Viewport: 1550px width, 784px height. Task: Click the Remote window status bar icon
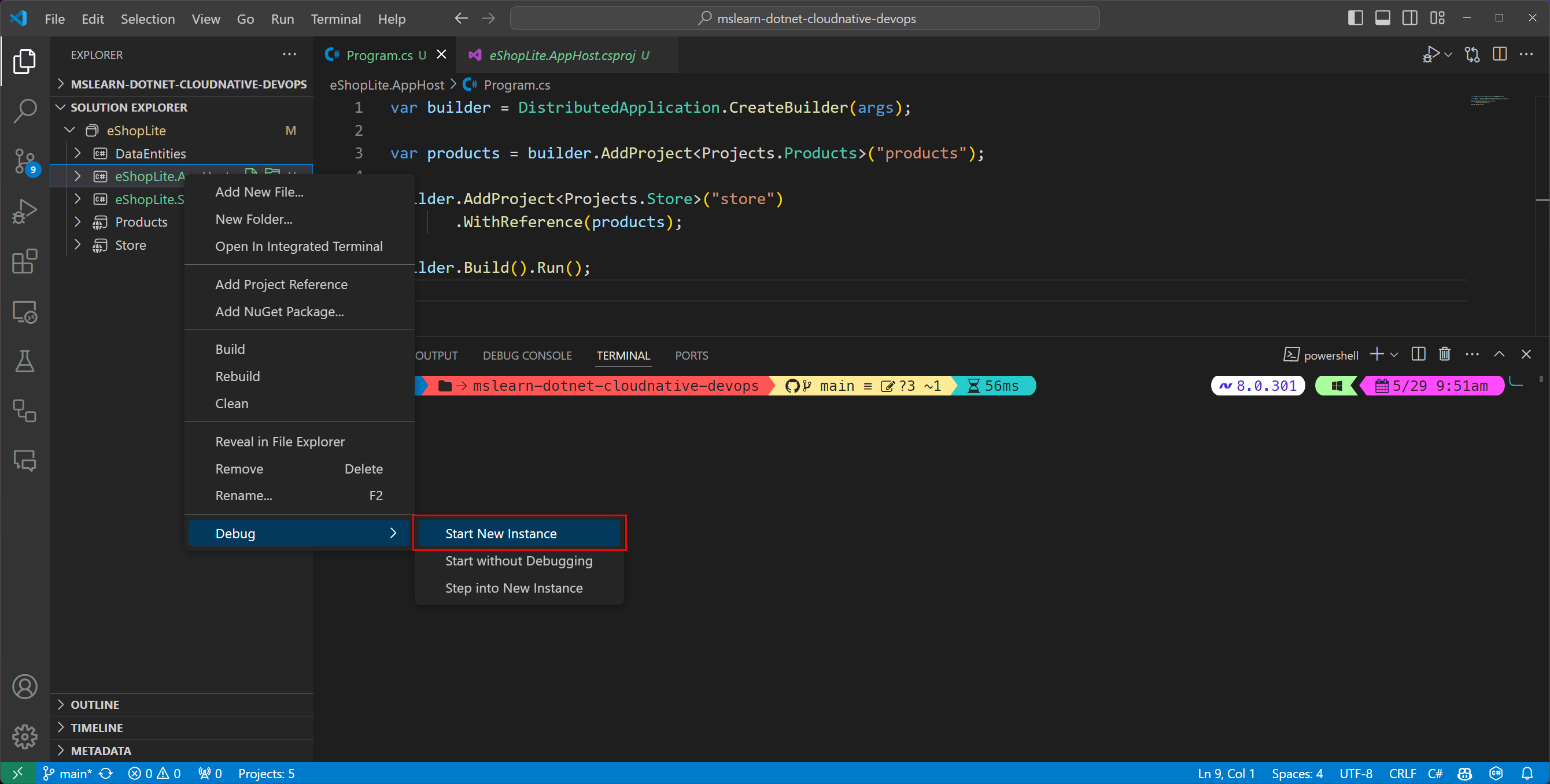[x=17, y=773]
